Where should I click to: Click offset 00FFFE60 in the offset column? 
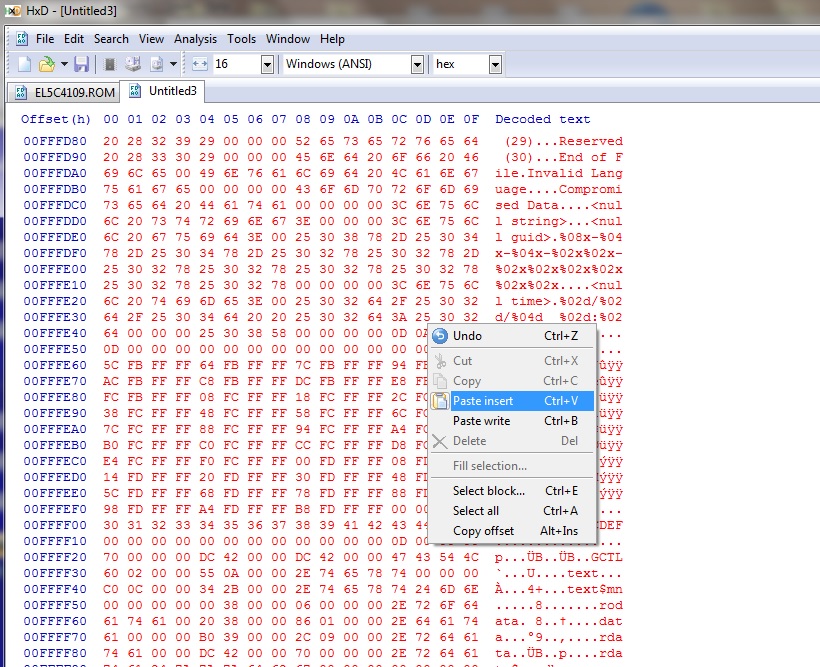(55, 365)
